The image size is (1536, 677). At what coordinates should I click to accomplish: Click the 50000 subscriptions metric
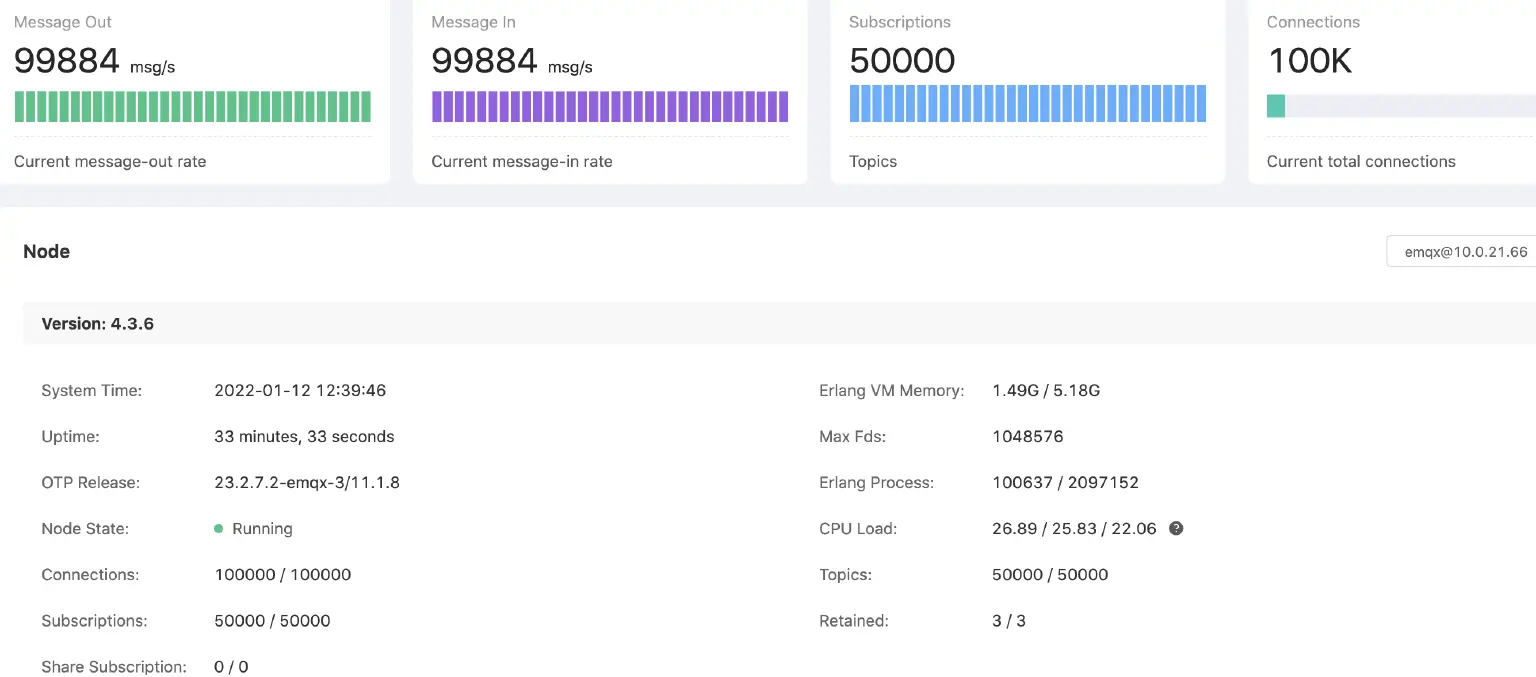click(x=901, y=60)
